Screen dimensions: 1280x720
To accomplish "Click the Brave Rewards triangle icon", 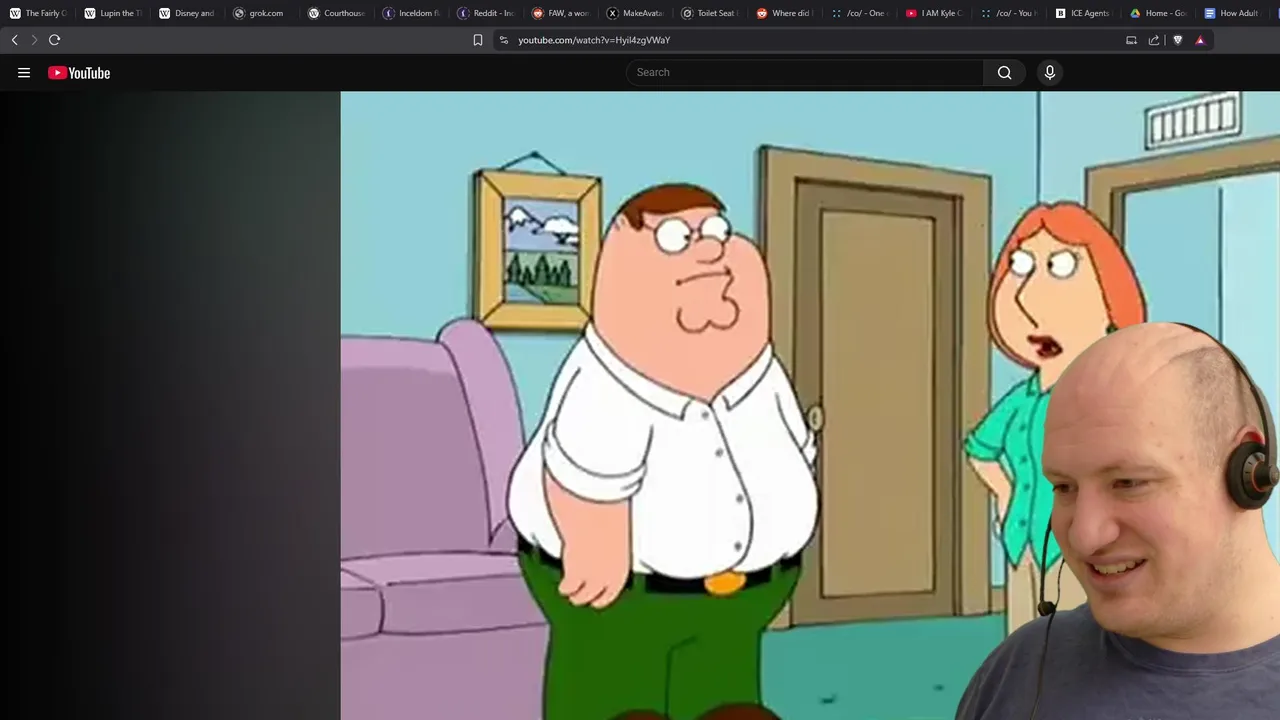I will click(x=1200, y=40).
